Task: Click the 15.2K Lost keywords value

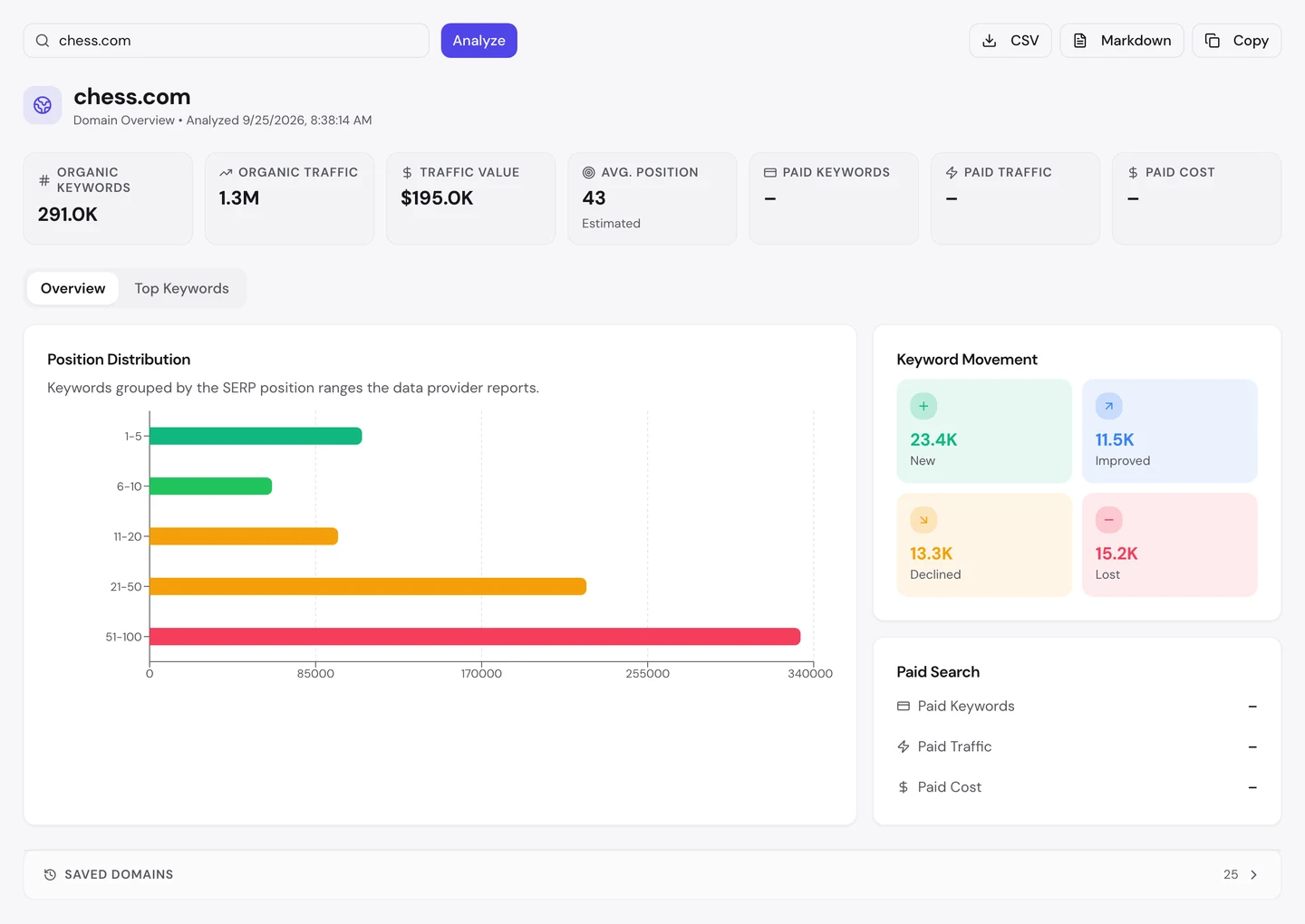Action: 1116,553
